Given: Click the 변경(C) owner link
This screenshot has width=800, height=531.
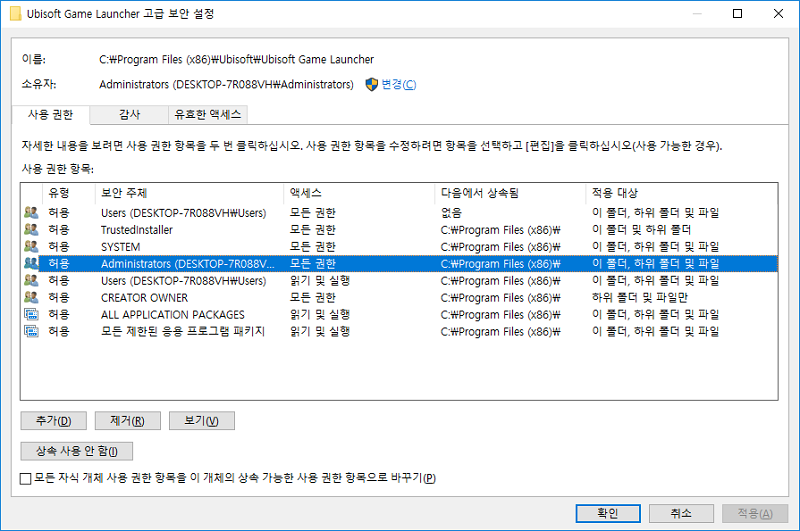Looking at the screenshot, I should coord(398,85).
